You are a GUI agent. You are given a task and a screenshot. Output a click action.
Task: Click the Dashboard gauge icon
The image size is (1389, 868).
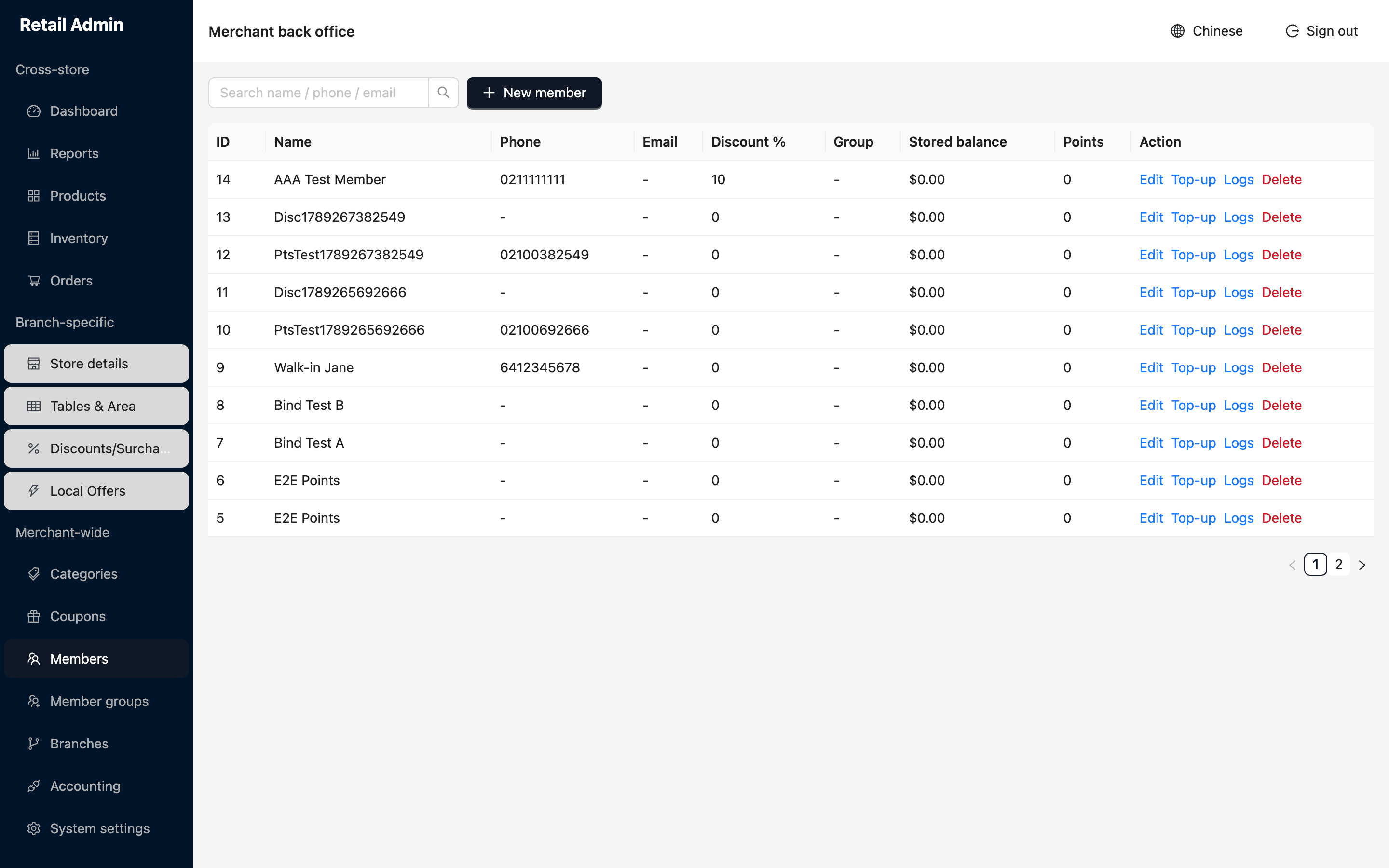pos(34,111)
